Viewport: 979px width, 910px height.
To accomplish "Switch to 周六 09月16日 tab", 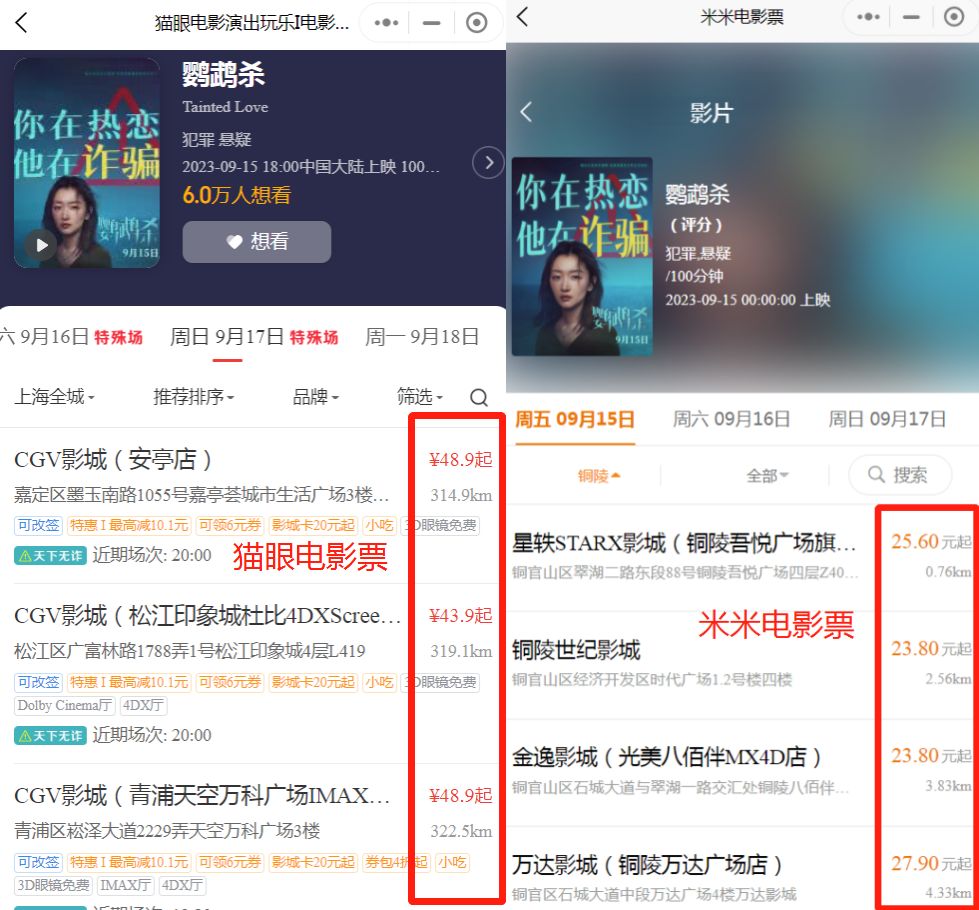I will 731,419.
